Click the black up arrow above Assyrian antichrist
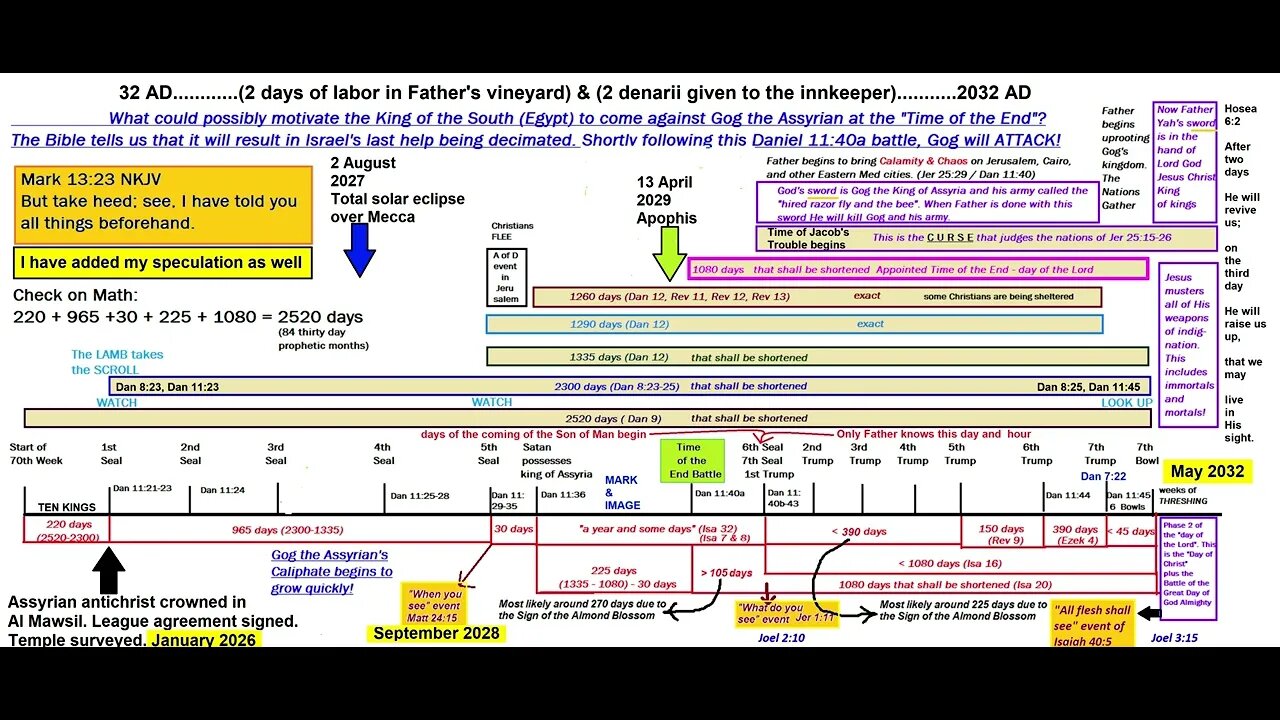 click(108, 571)
